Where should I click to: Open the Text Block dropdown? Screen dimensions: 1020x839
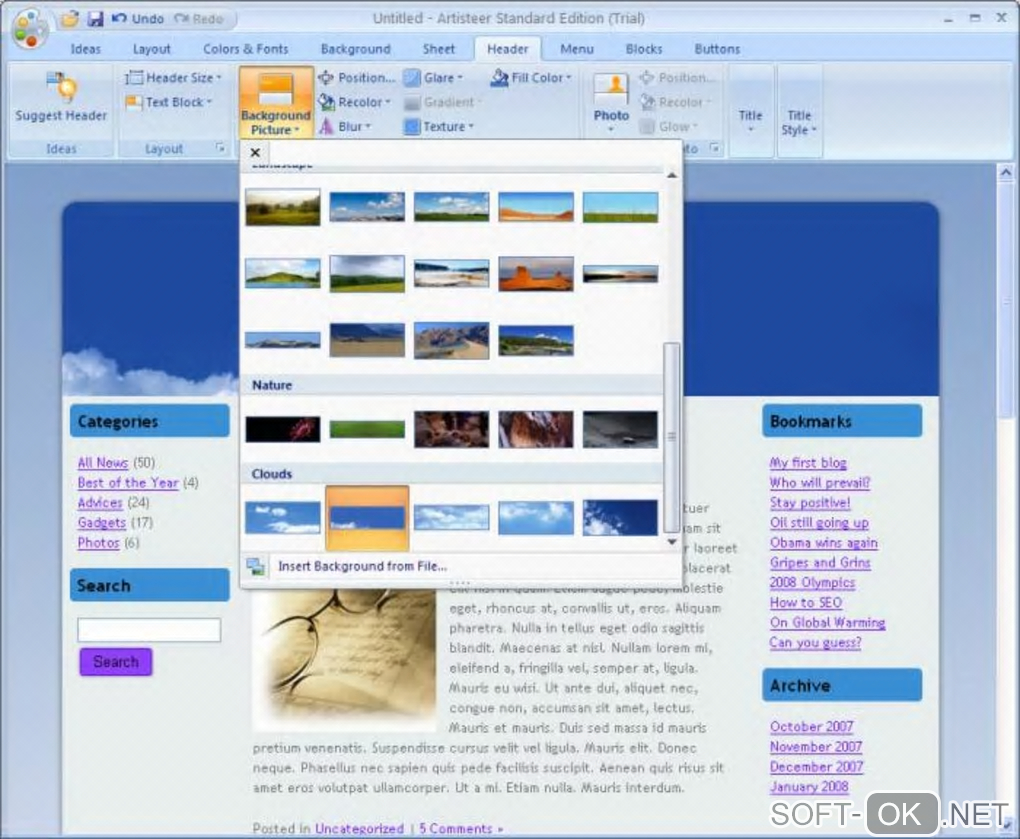click(x=169, y=102)
